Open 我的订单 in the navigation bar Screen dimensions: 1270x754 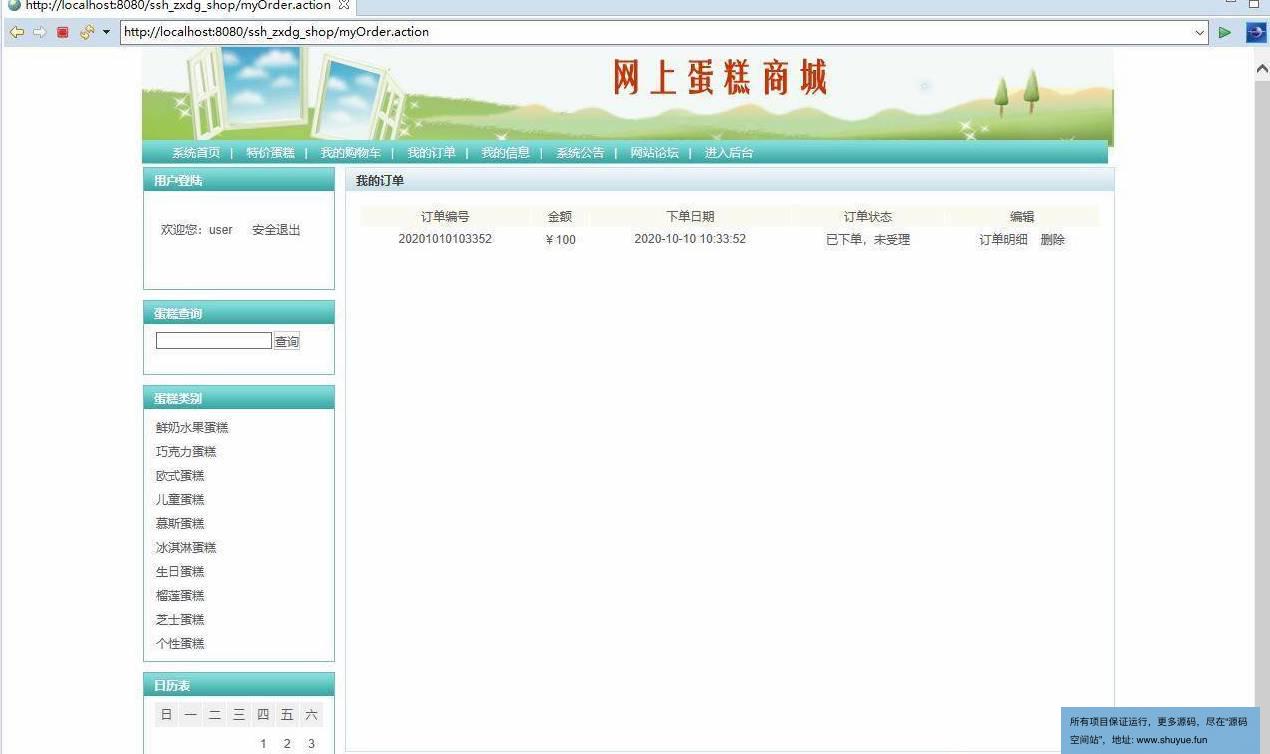click(431, 153)
